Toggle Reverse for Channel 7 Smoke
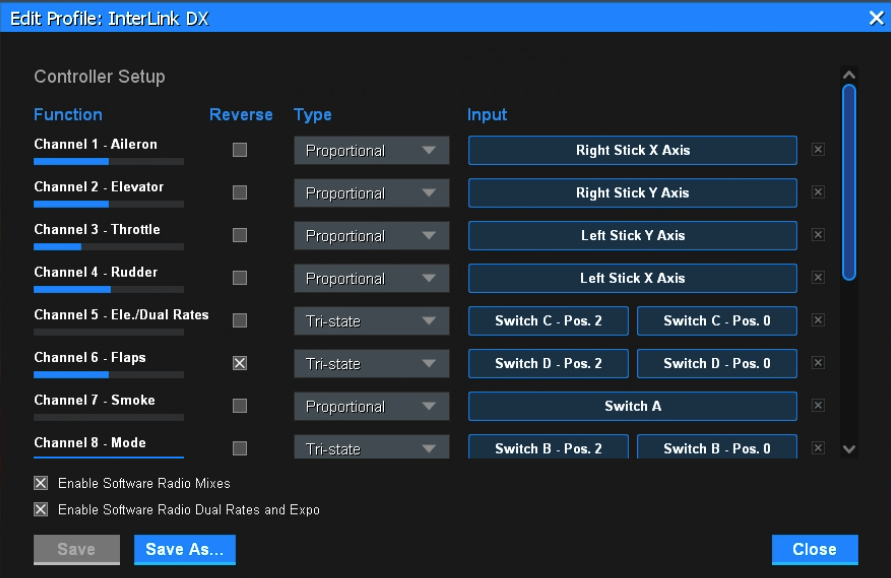Screen dimensions: 891x578 240,406
